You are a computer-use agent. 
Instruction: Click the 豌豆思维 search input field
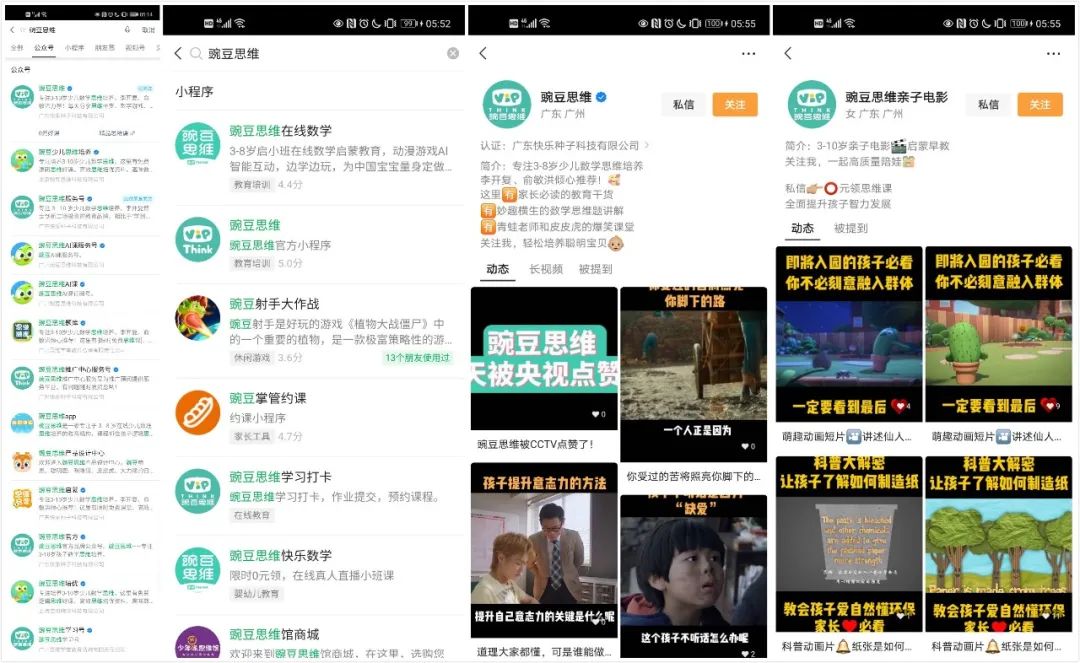(320, 54)
